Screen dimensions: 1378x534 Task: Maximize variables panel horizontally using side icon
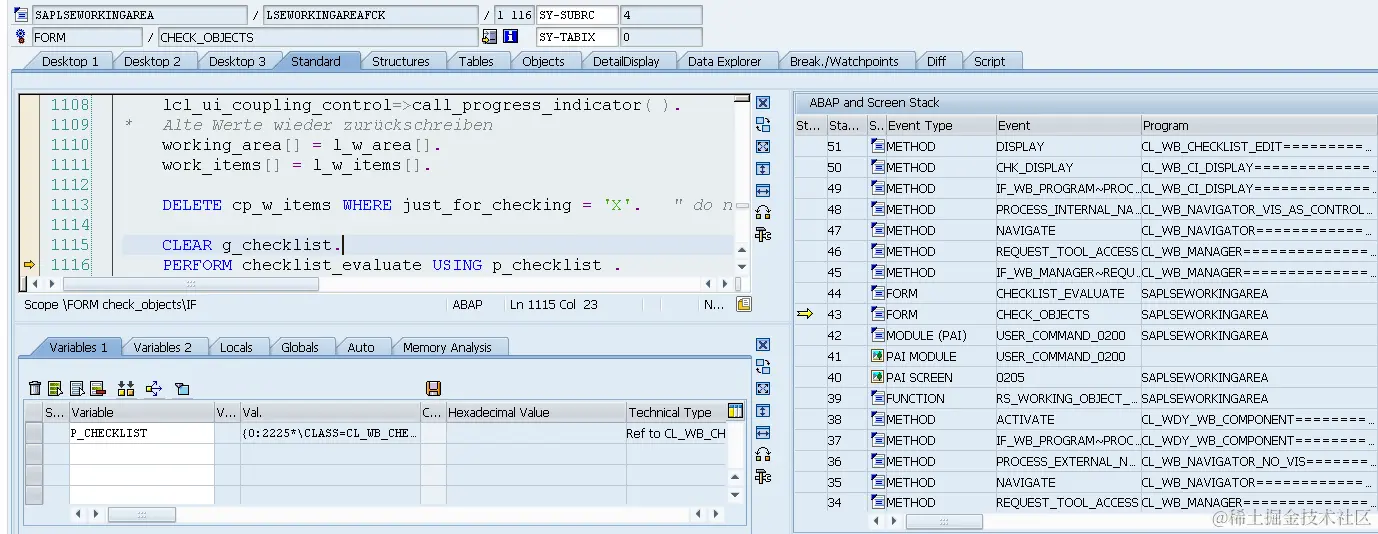(763, 433)
